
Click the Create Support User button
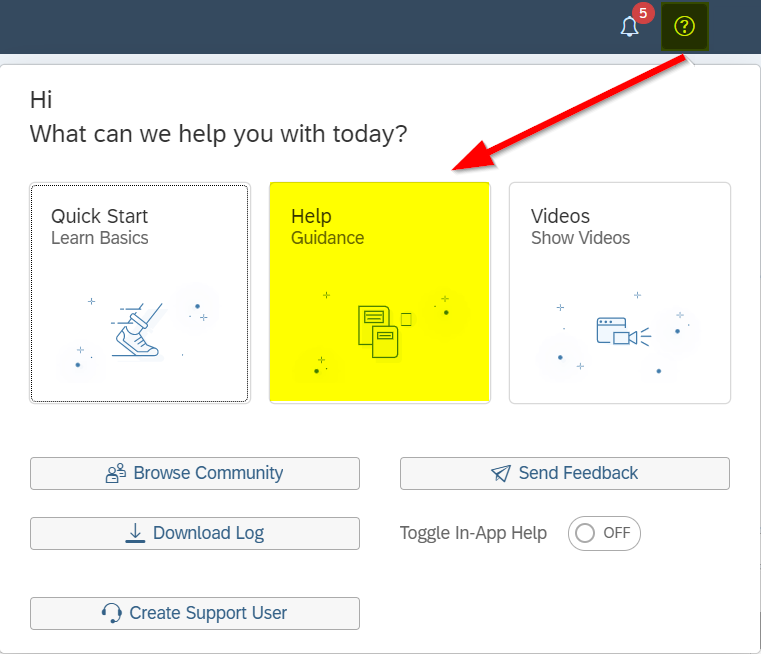195,613
